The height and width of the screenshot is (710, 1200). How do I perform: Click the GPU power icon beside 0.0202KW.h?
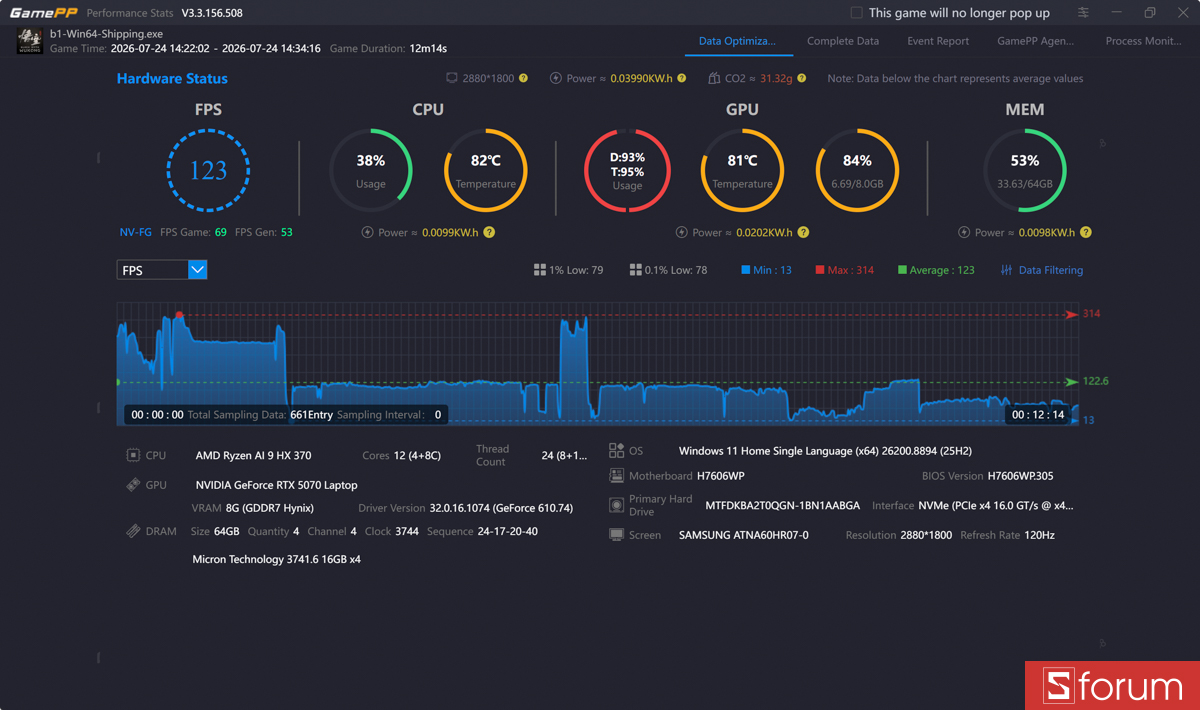(682, 232)
